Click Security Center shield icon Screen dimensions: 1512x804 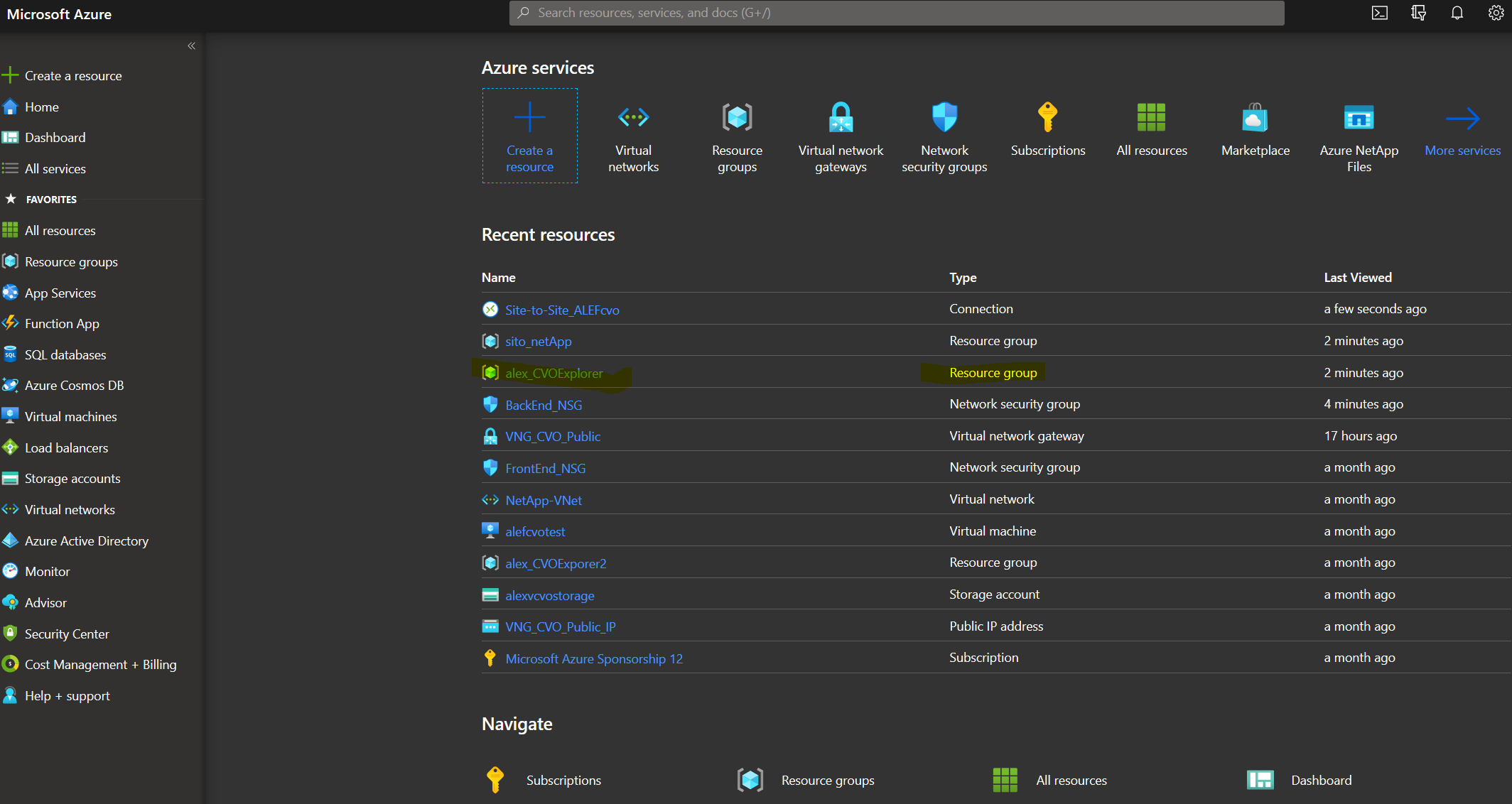coord(10,634)
